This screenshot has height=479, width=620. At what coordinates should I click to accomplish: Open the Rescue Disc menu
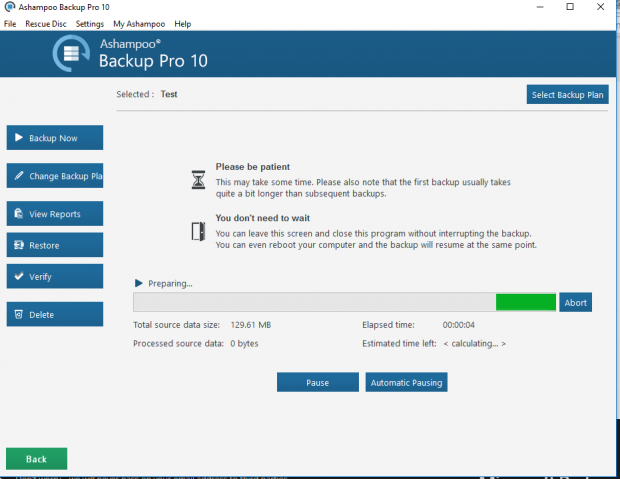coord(46,23)
